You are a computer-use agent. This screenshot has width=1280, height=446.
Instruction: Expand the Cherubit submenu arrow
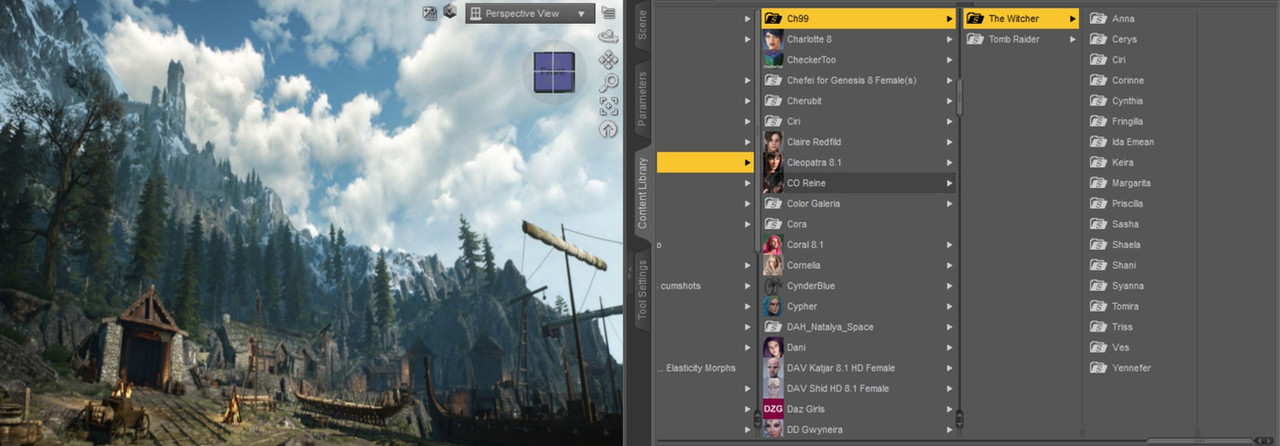pos(949,101)
